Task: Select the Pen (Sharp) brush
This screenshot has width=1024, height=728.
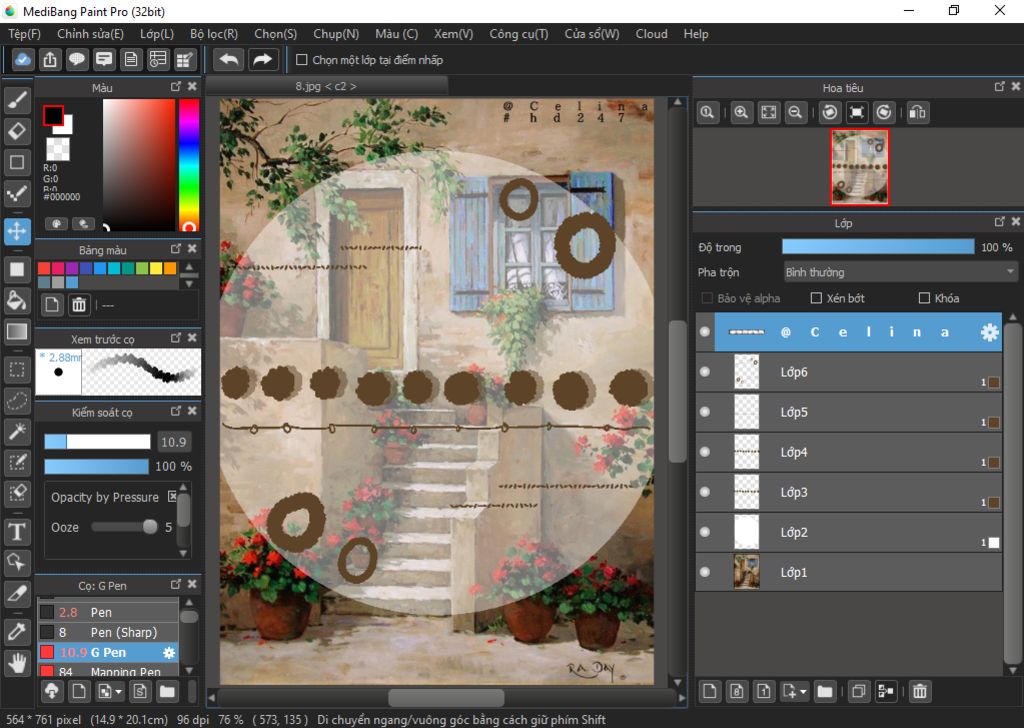Action: tap(108, 632)
